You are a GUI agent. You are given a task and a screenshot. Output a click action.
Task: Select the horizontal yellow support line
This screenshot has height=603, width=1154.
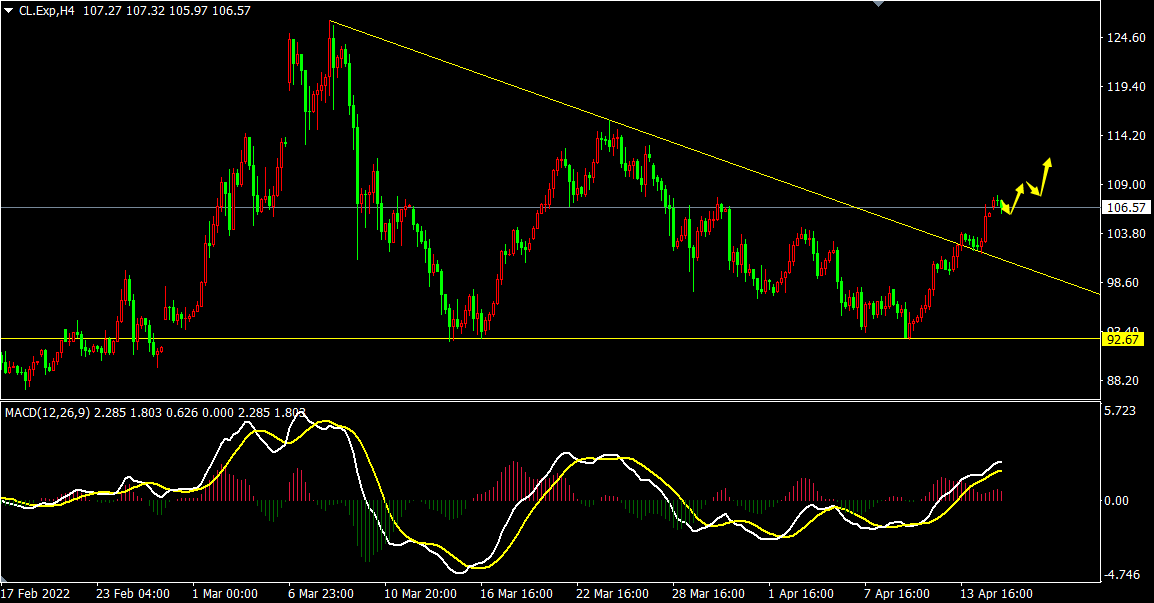pyautogui.click(x=600, y=338)
